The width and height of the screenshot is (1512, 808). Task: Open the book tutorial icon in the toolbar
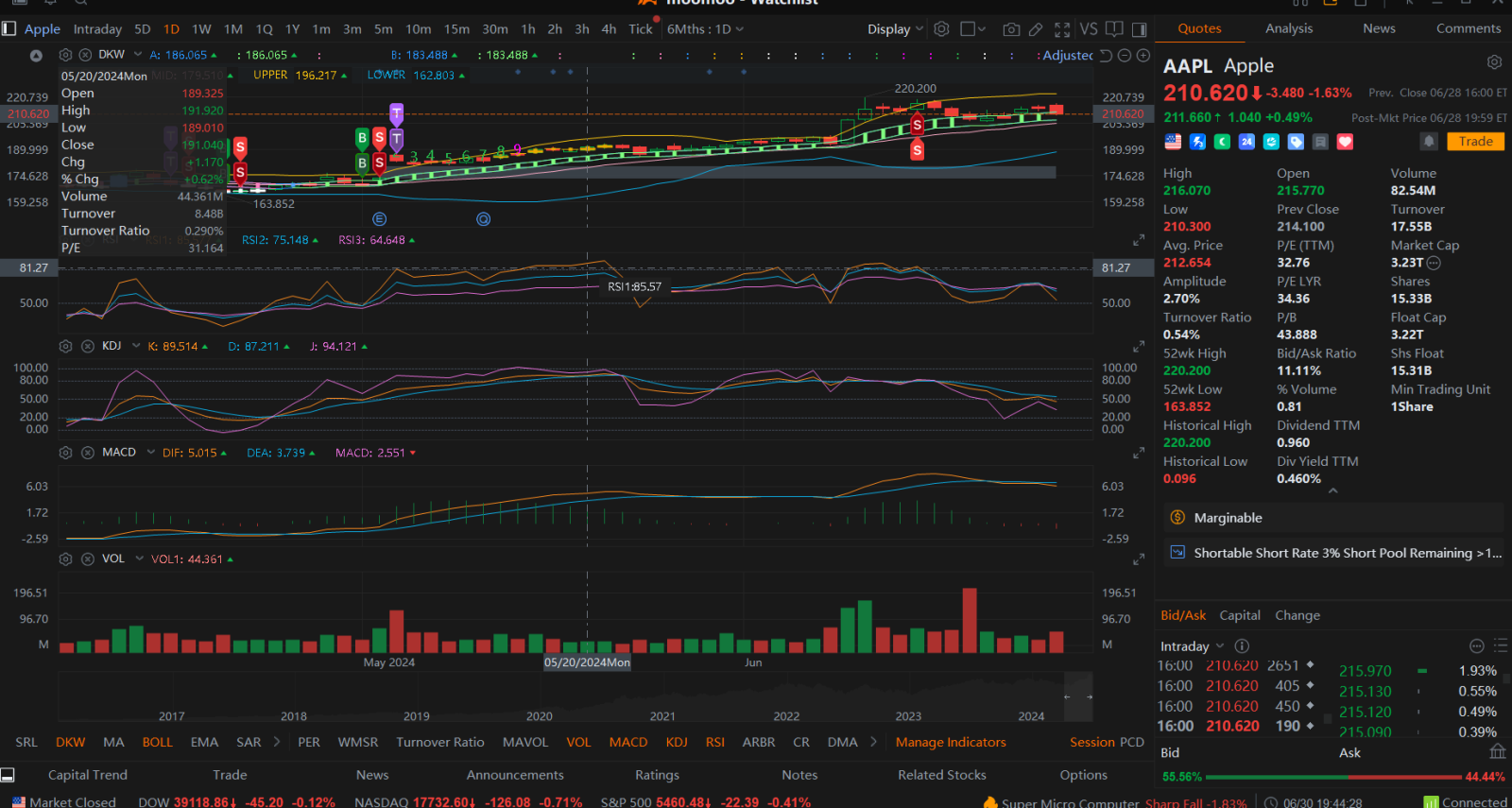pos(1114,29)
